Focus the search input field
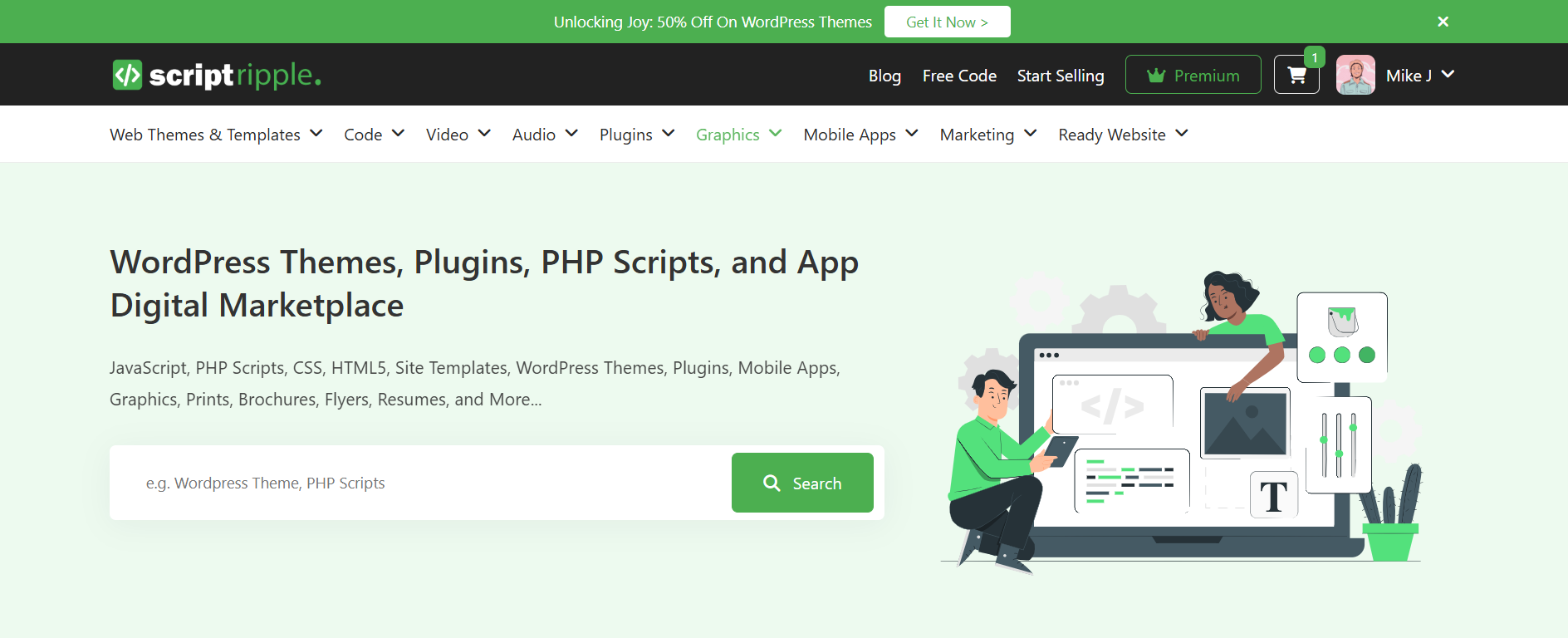This screenshot has height=638, width=1568. pos(420,483)
